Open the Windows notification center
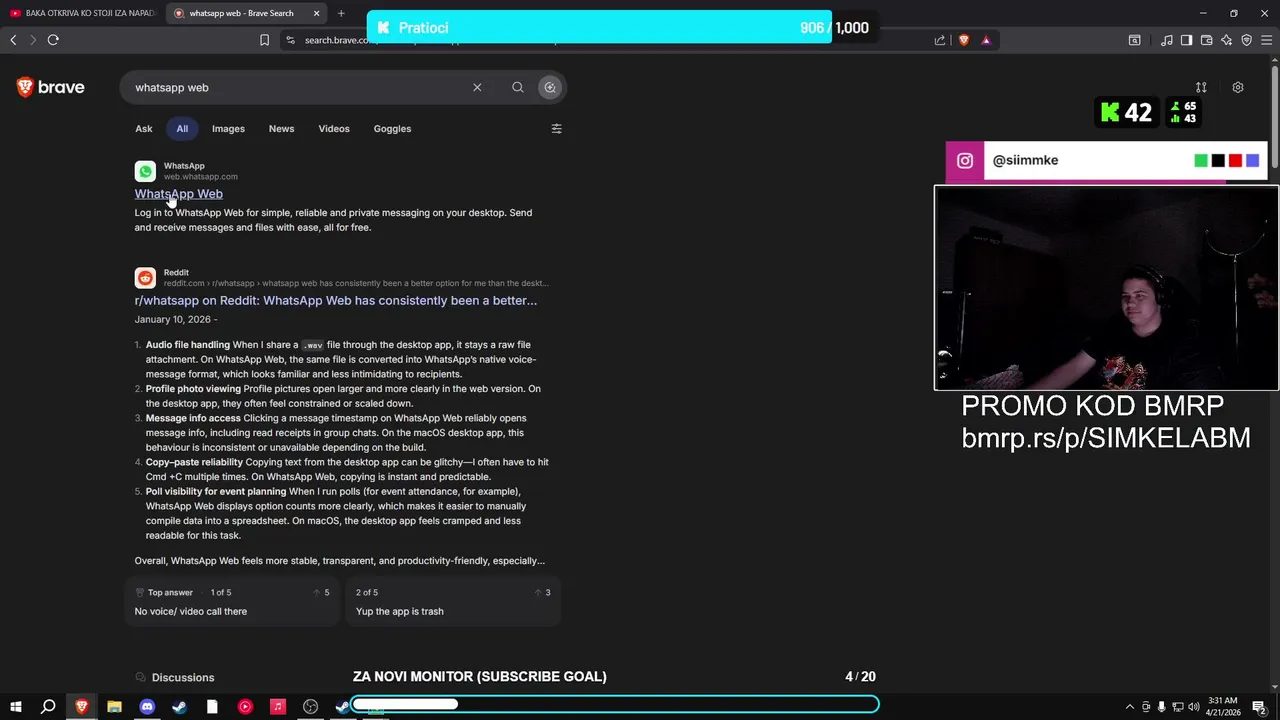 coord(1259,707)
